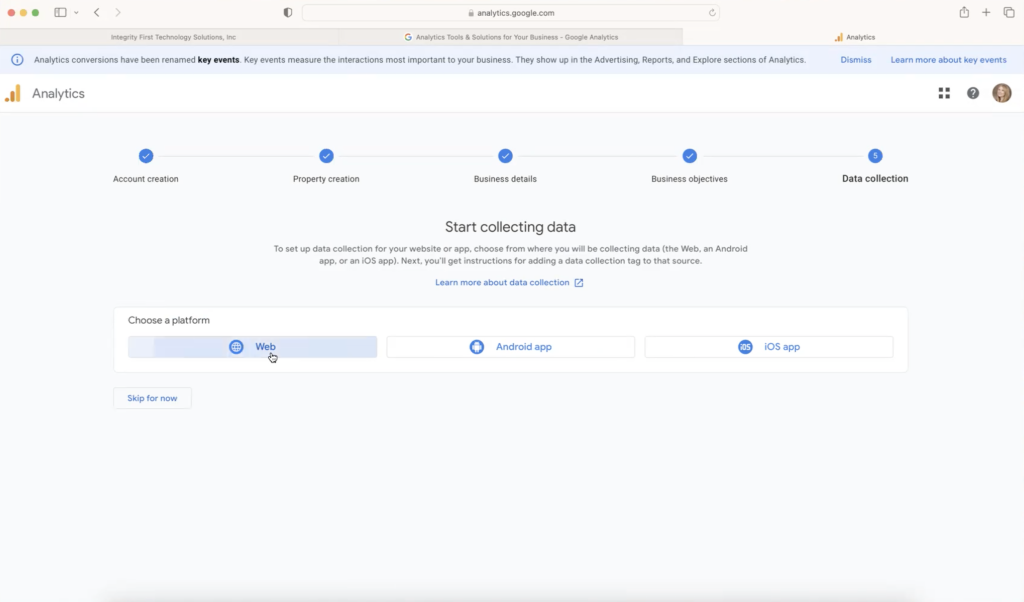This screenshot has height=602, width=1024.
Task: Click the browser back navigation chevron
Action: (96, 12)
